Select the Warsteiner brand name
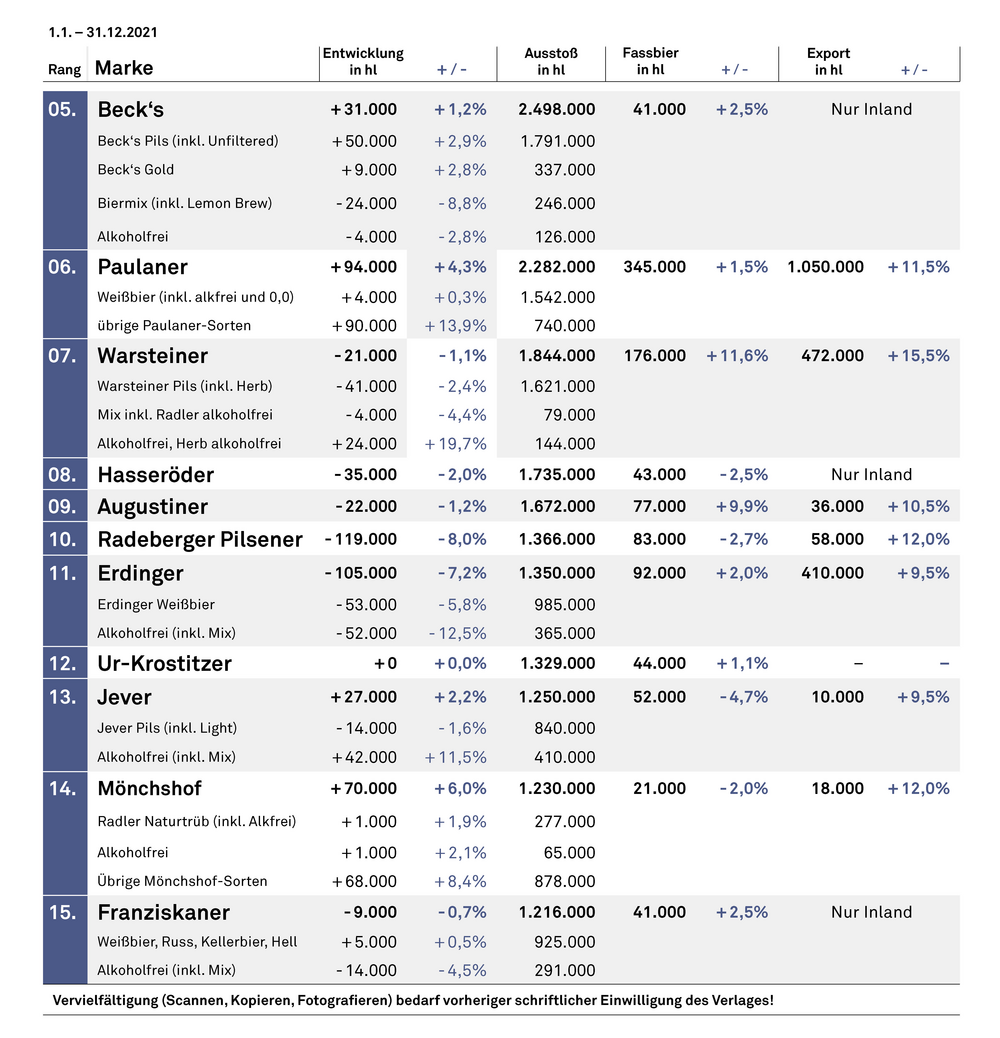This screenshot has width=1000, height=1038. point(152,356)
